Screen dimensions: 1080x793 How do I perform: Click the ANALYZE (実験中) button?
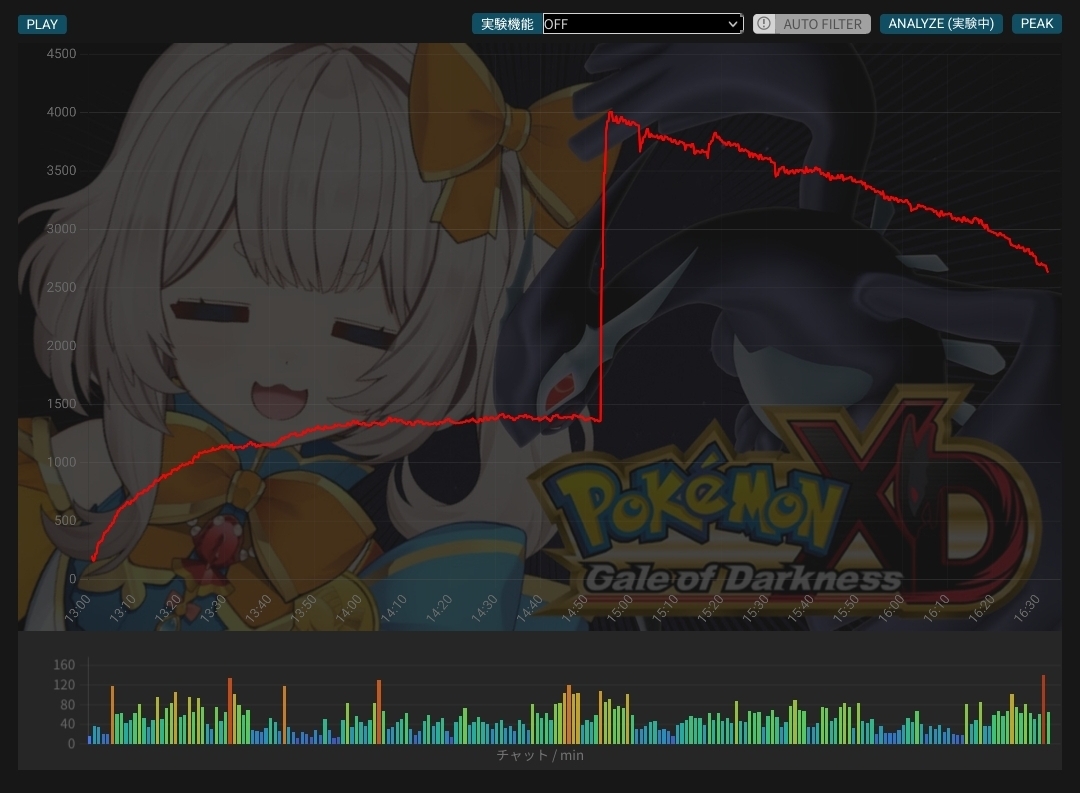click(941, 24)
